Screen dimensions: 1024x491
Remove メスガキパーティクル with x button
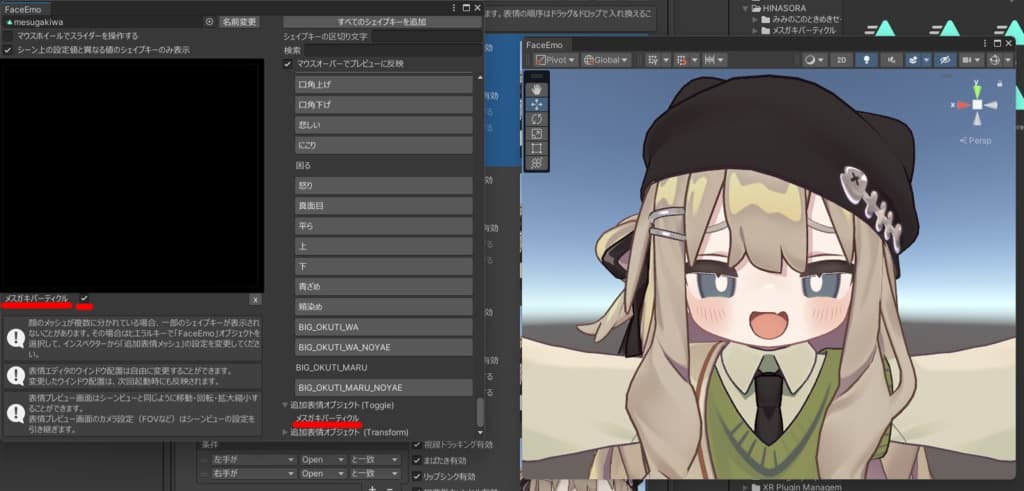point(255,299)
